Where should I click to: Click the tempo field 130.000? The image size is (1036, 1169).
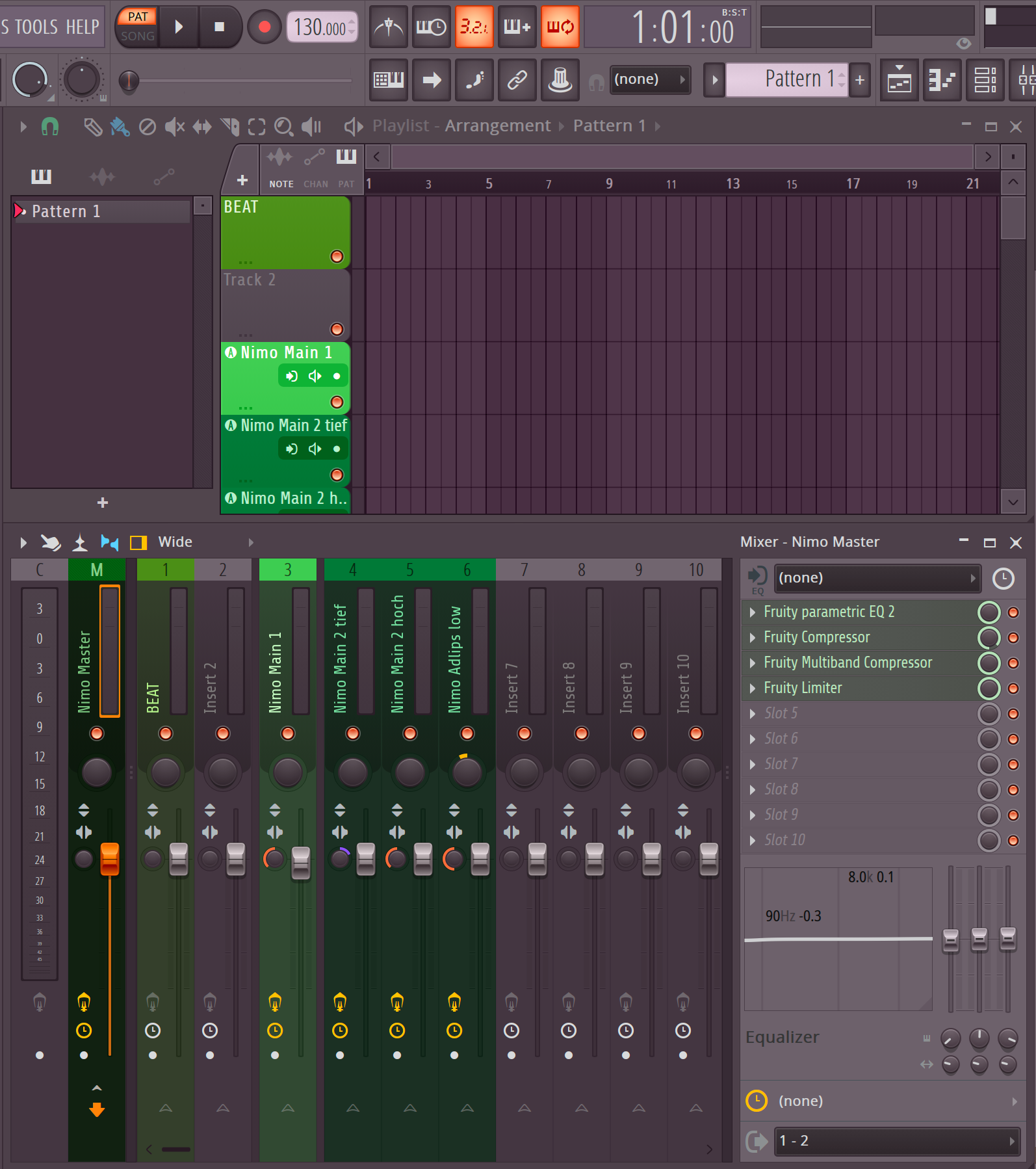coord(322,27)
